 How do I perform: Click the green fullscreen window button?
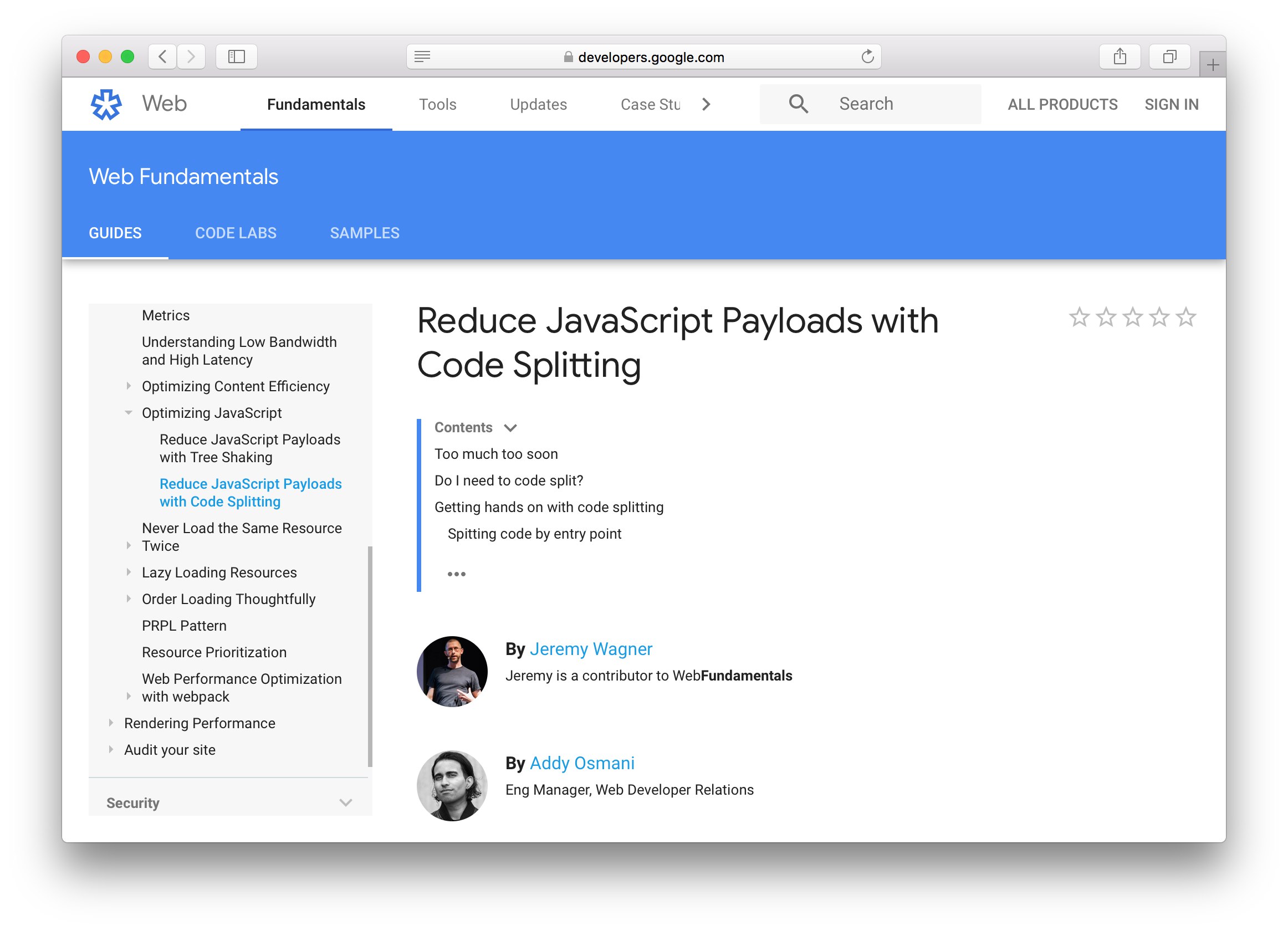pyautogui.click(x=128, y=57)
